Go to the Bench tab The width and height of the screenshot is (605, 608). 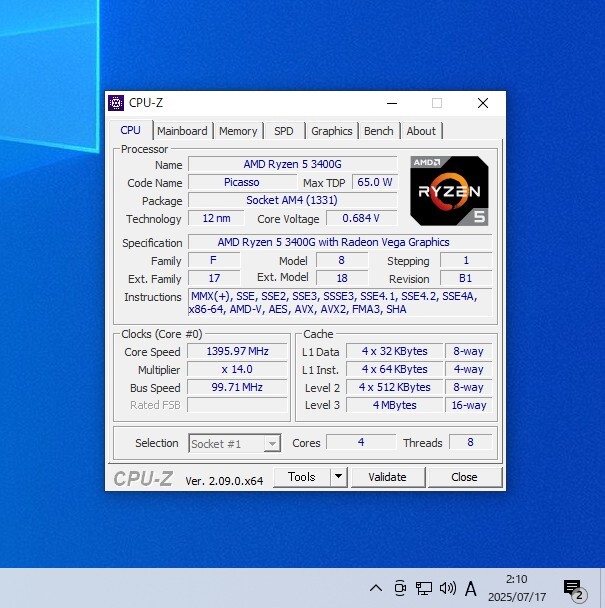click(x=379, y=131)
